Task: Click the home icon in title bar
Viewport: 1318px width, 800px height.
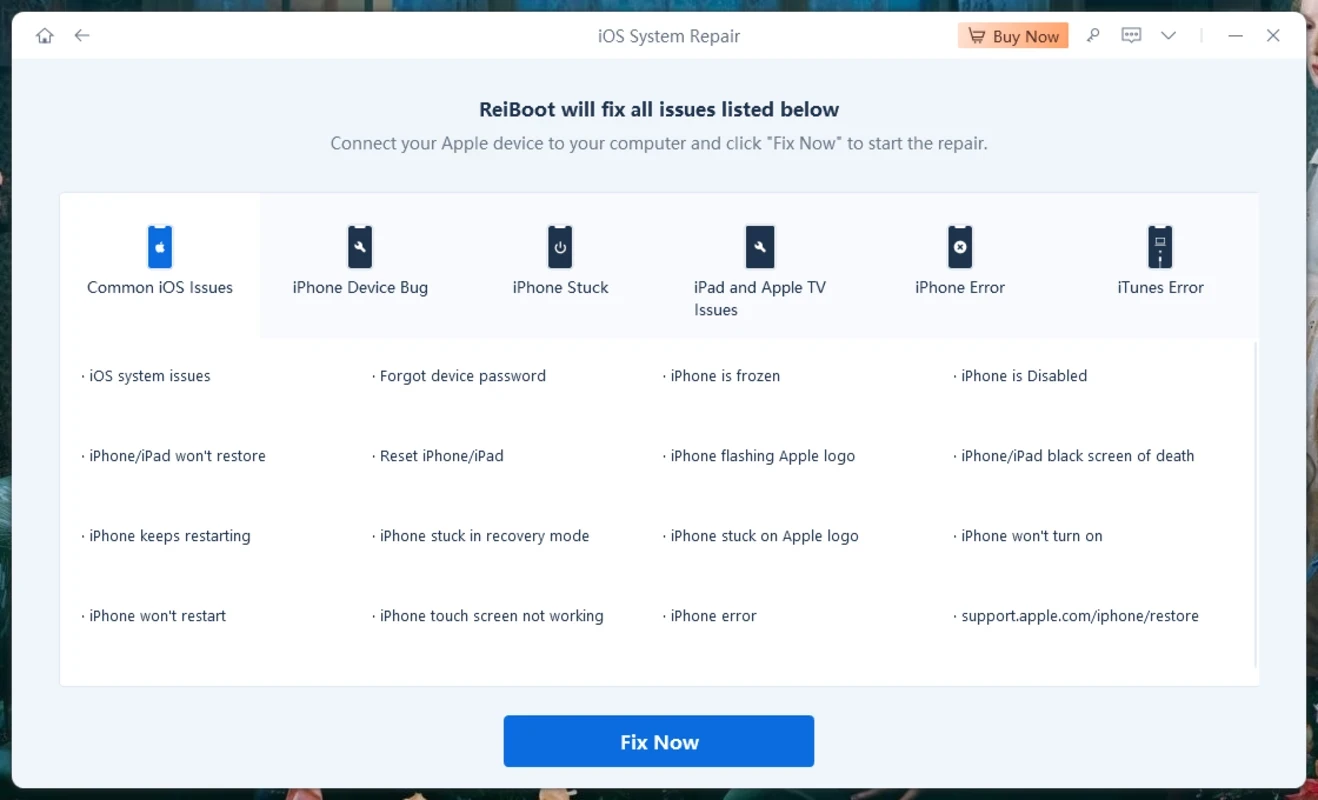Action: (x=44, y=36)
